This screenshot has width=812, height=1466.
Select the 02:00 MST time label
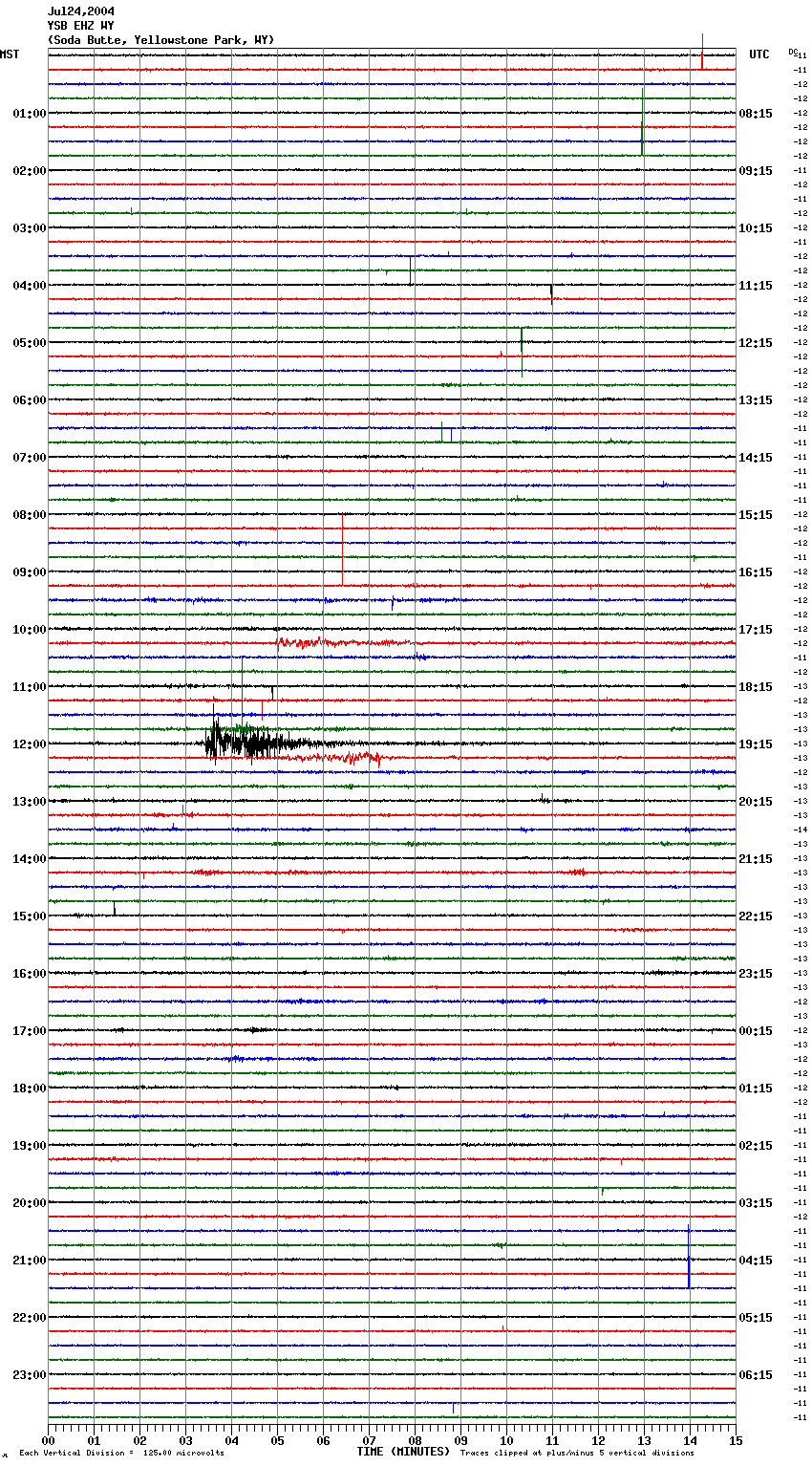[30, 171]
